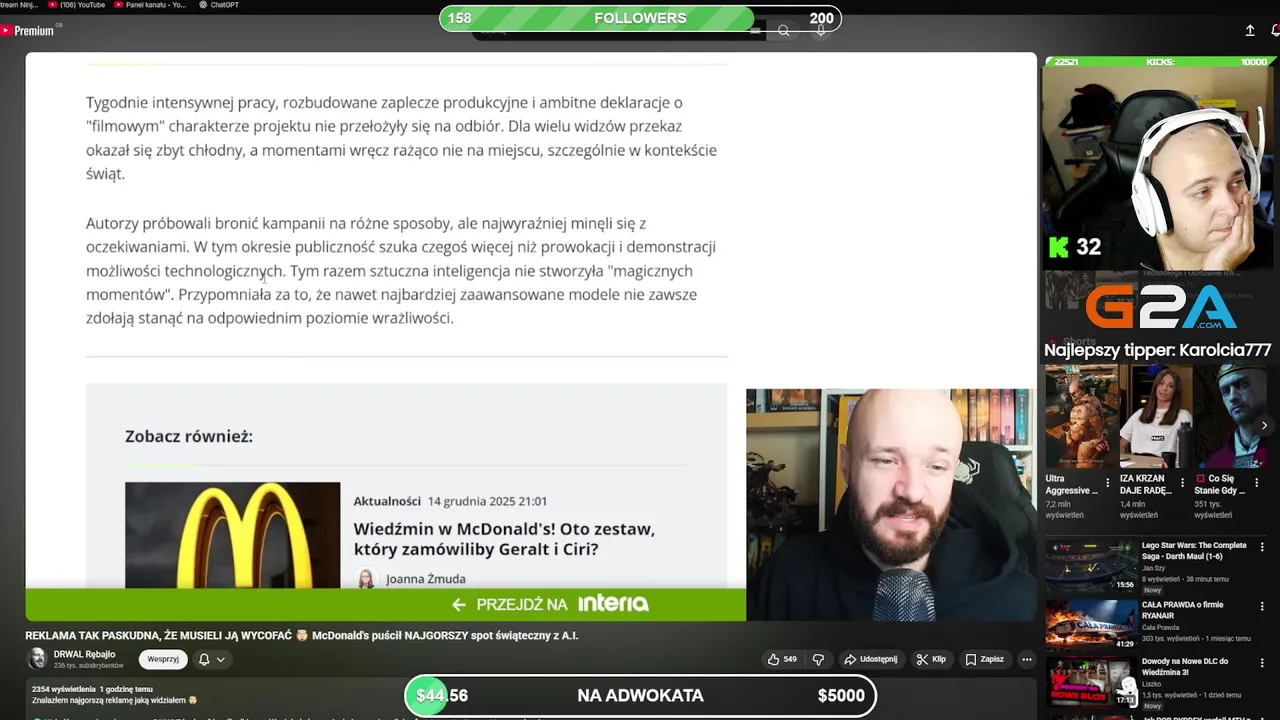Image resolution: width=1280 pixels, height=720 pixels.
Task: Open options menu for Wiedźmina DLC video
Action: point(1262,662)
